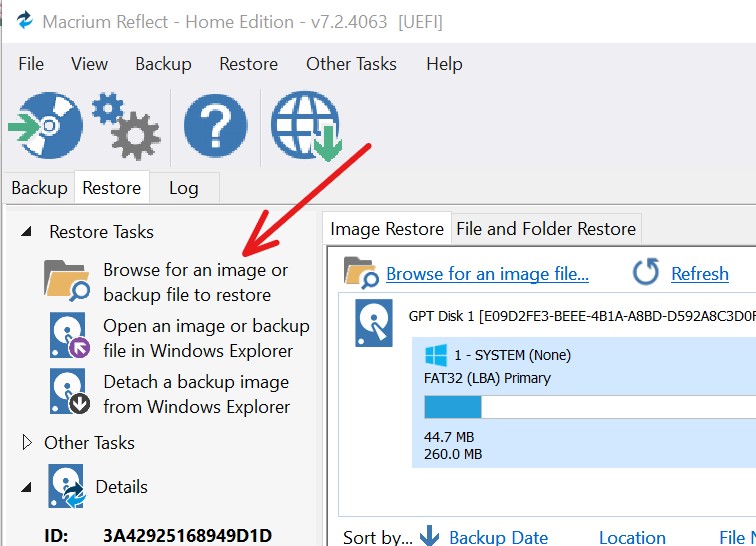Sort by Backup Date
756x546 pixels.
499,537
